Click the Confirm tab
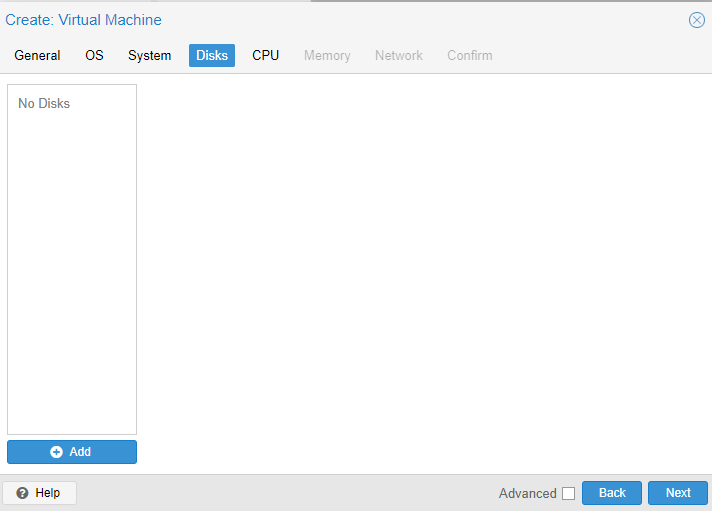 click(470, 55)
